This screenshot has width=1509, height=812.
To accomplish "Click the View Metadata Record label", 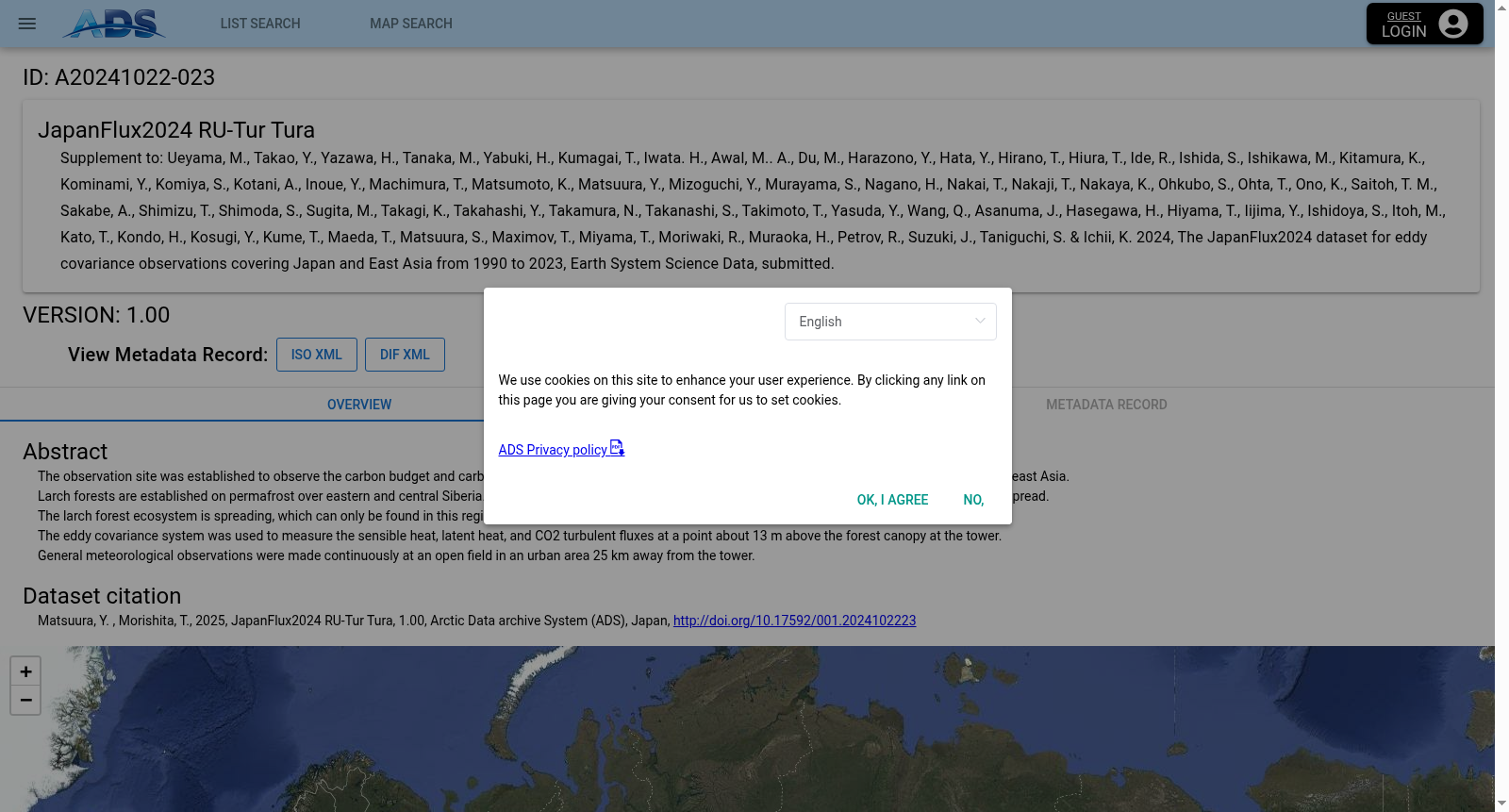I will tap(168, 355).
